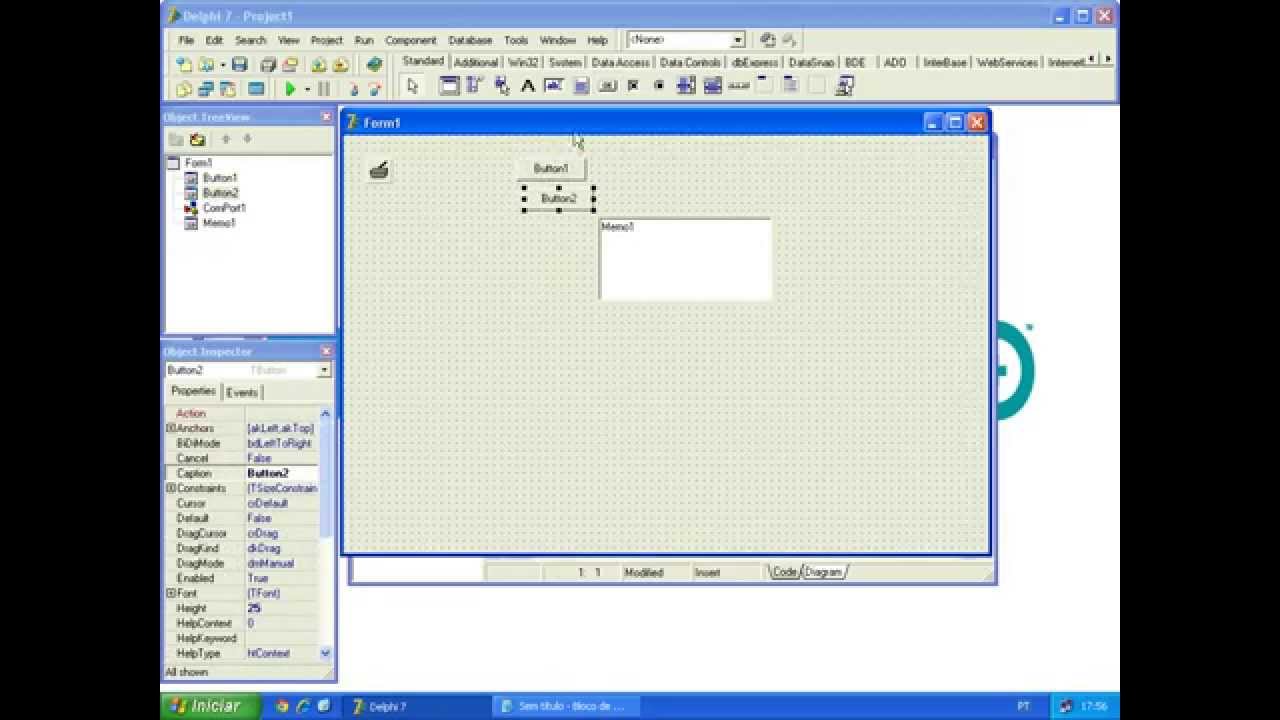Click the Pause program icon
The image size is (1280, 720).
324,89
